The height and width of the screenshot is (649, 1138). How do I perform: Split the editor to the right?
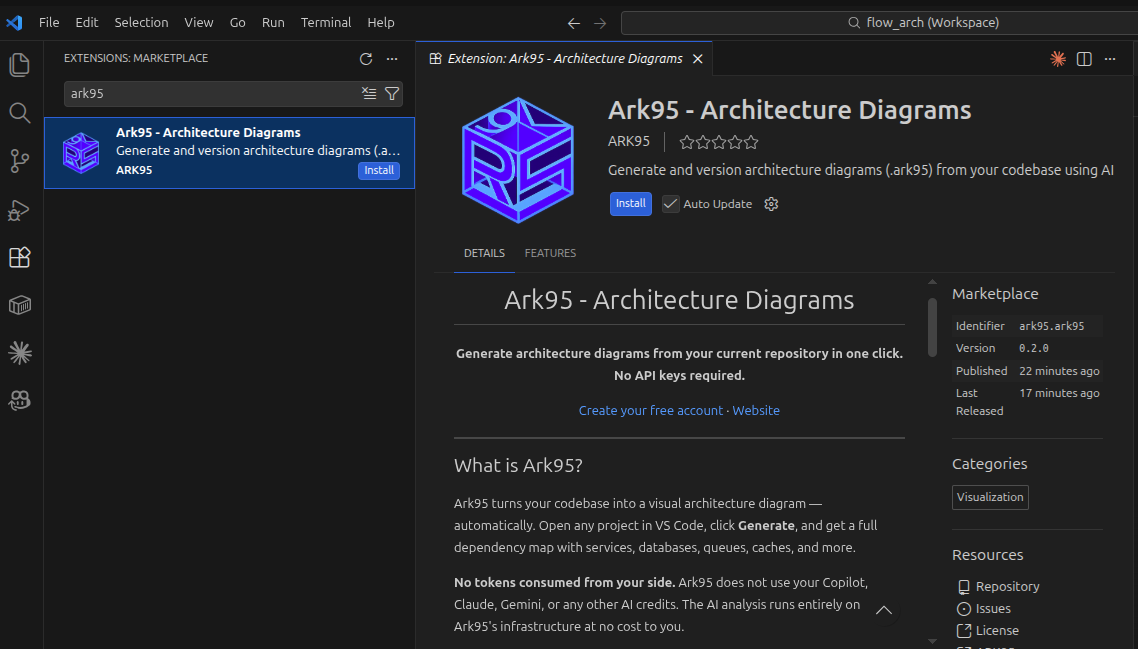coord(1084,59)
